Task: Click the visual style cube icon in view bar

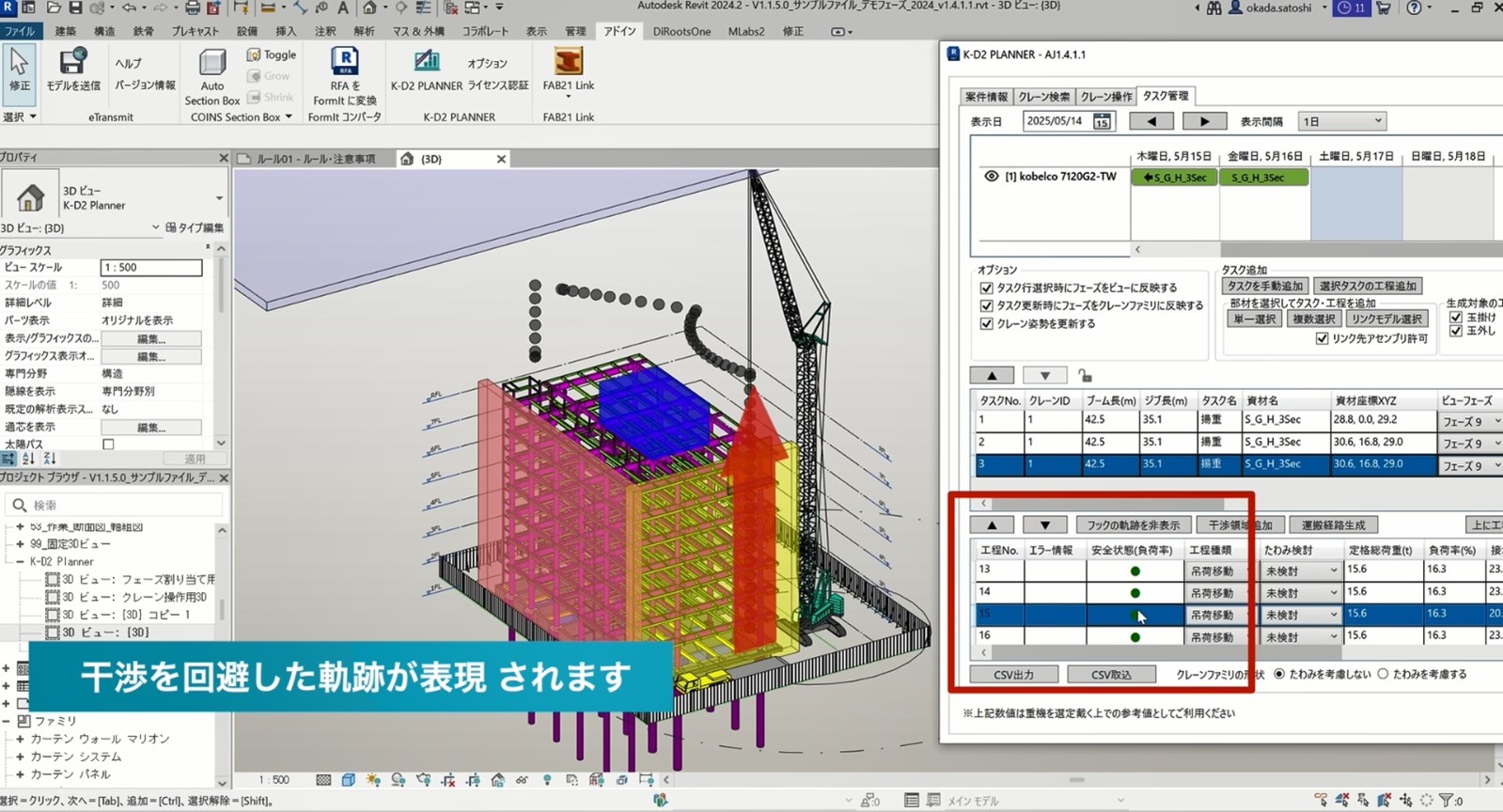Action: (349, 780)
